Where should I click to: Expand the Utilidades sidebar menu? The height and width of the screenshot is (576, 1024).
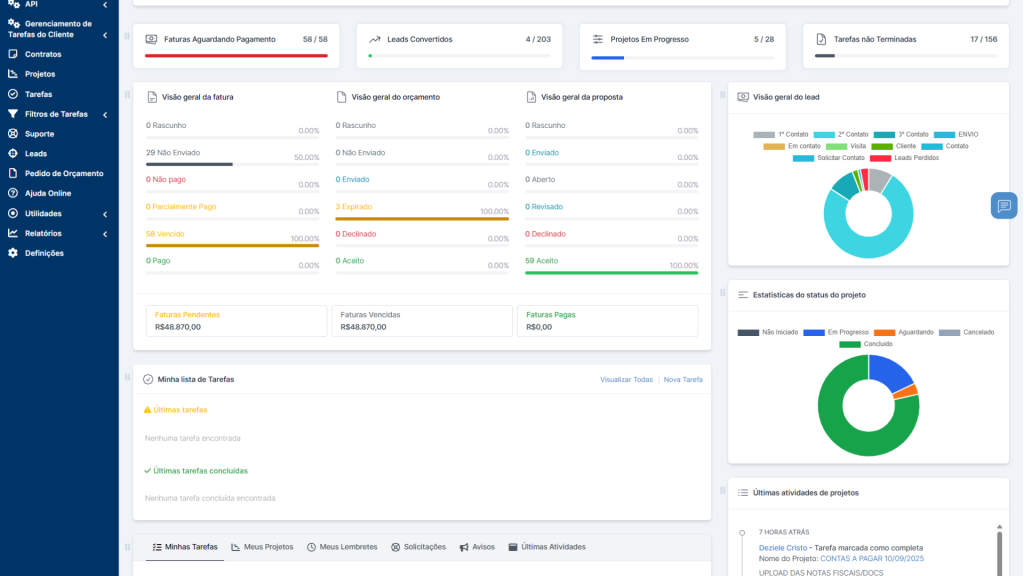[105, 213]
